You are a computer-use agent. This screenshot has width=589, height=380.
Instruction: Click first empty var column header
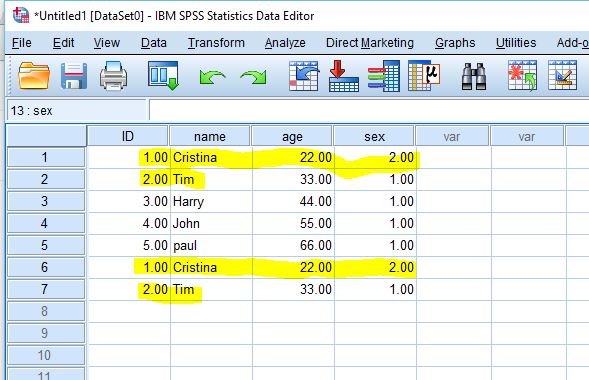coord(452,136)
